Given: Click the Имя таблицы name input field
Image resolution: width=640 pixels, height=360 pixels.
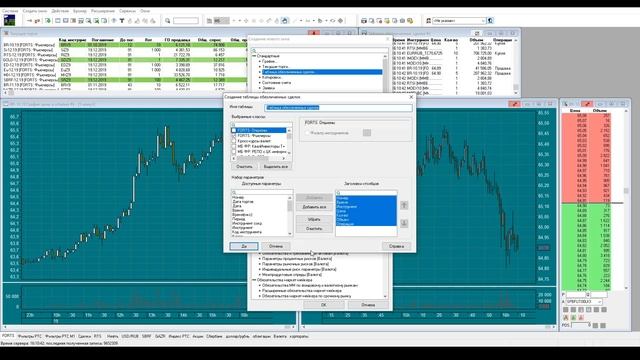Looking at the screenshot, I should point(338,107).
